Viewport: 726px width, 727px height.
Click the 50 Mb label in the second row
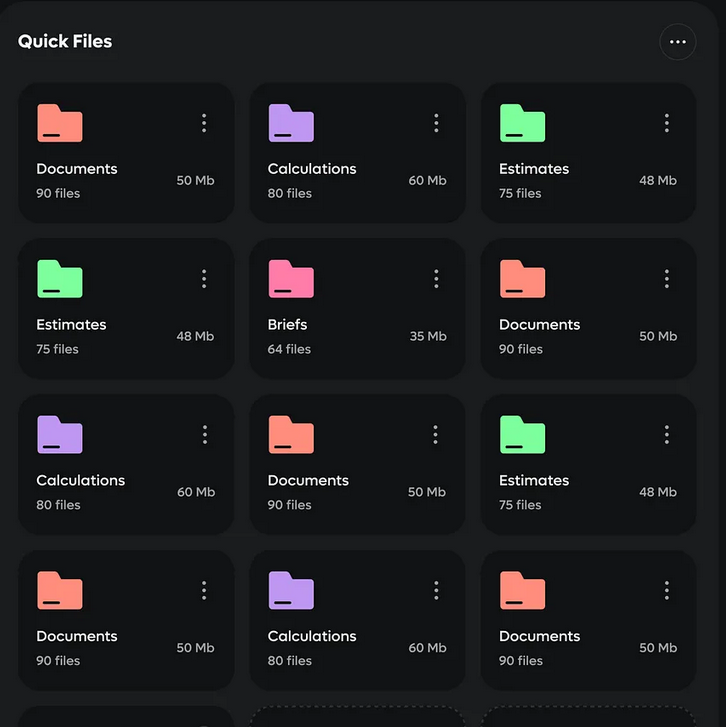coord(658,336)
